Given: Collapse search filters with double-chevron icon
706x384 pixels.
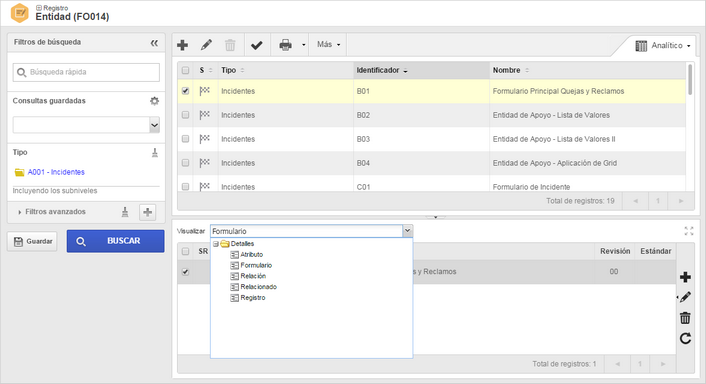Looking at the screenshot, I should (x=154, y=43).
